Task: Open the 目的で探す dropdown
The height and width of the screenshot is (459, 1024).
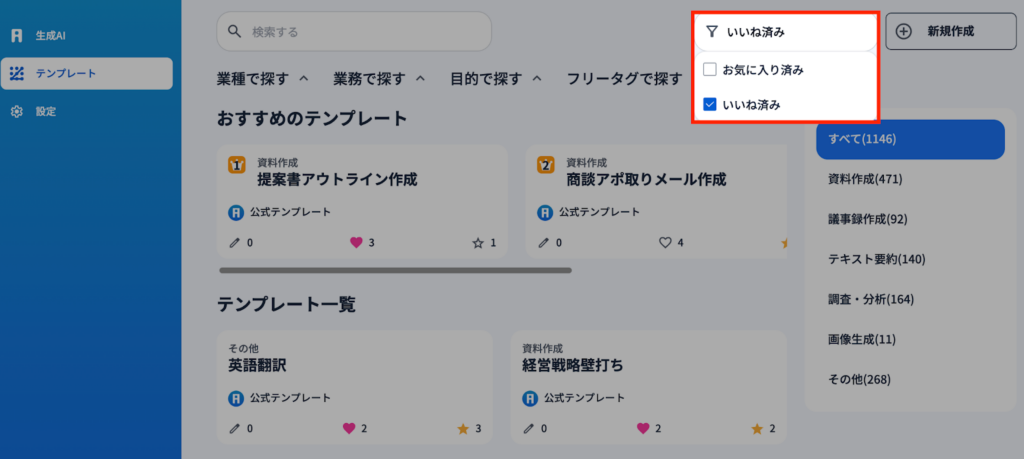Action: (495, 78)
